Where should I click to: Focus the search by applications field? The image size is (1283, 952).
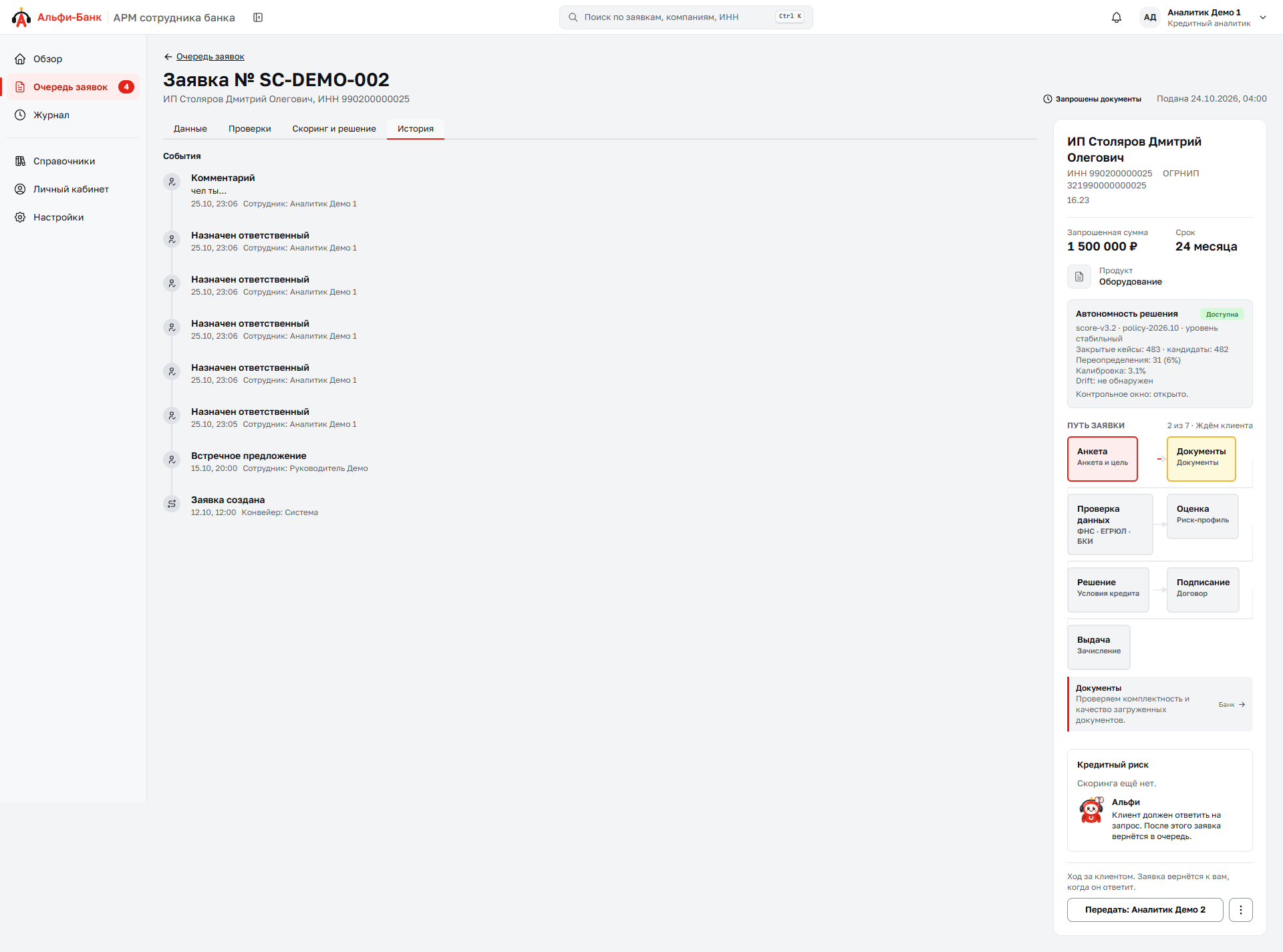[686, 17]
